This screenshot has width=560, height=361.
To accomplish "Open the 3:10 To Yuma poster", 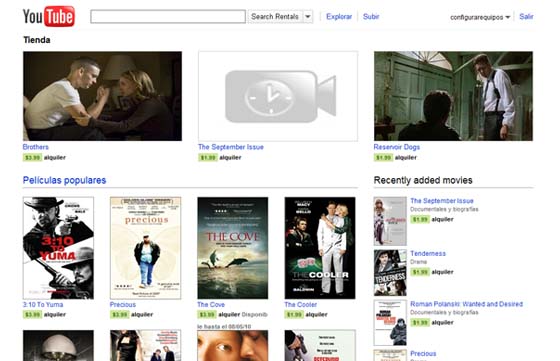I will (x=58, y=248).
